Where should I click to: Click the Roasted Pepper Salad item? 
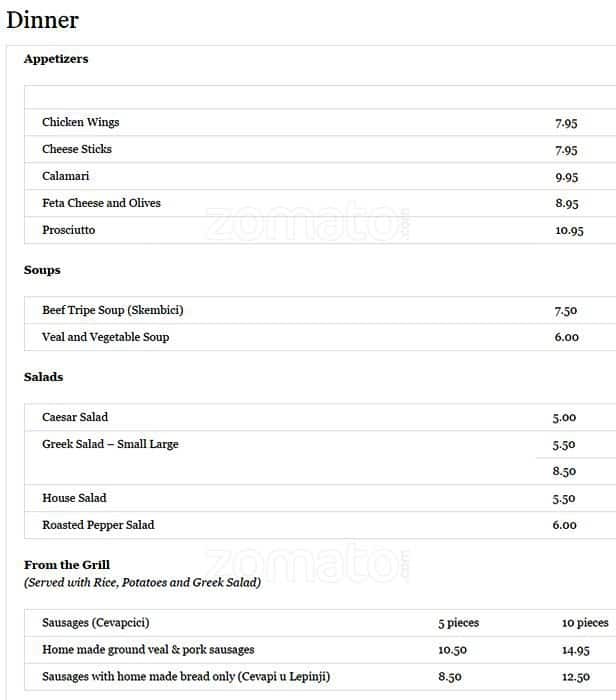pyautogui.click(x=98, y=525)
